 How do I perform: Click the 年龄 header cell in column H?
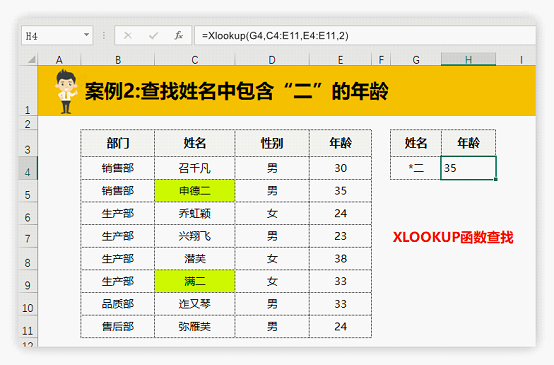coord(468,143)
